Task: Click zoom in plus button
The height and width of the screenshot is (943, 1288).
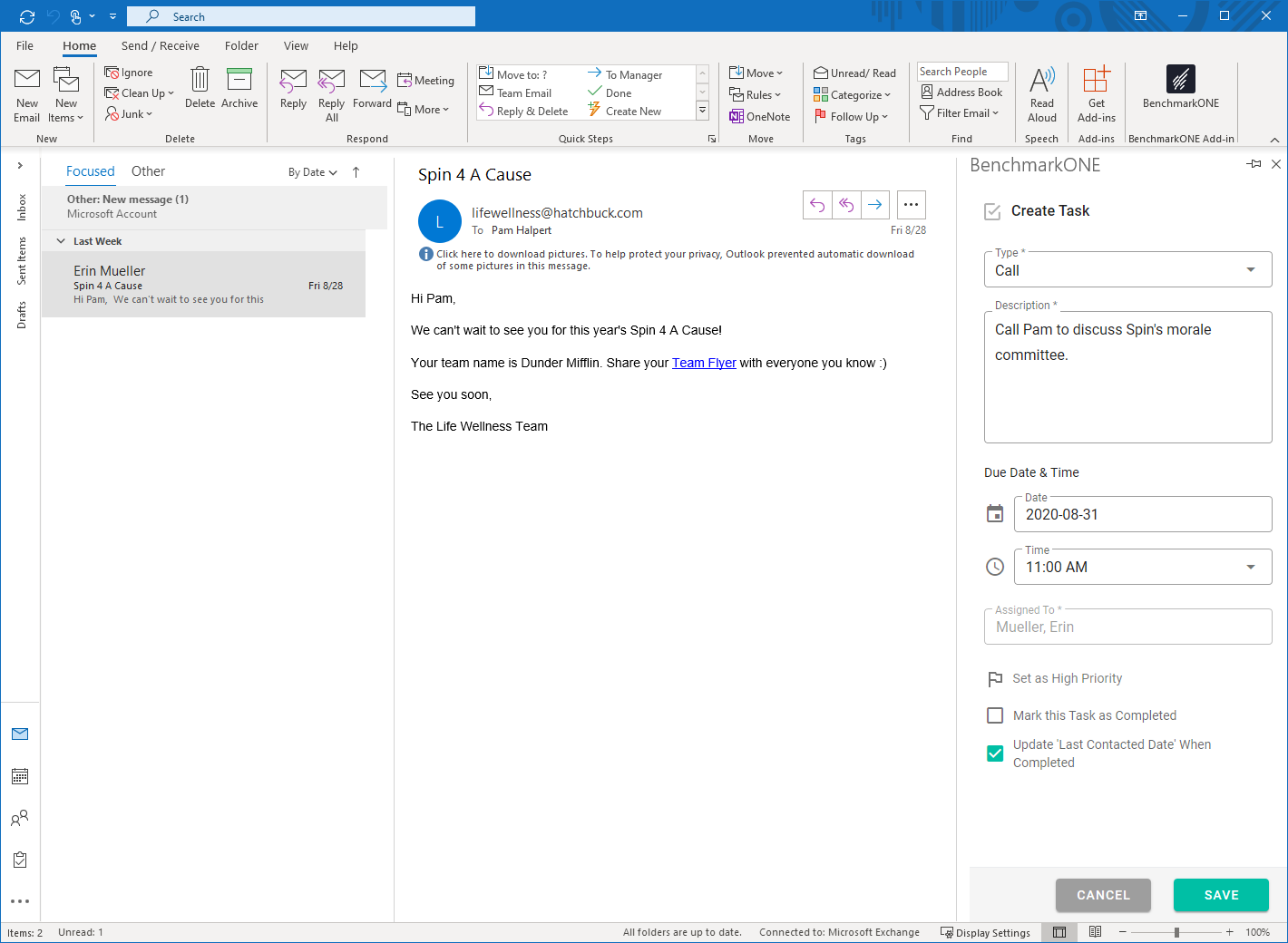Action: 1230,932
